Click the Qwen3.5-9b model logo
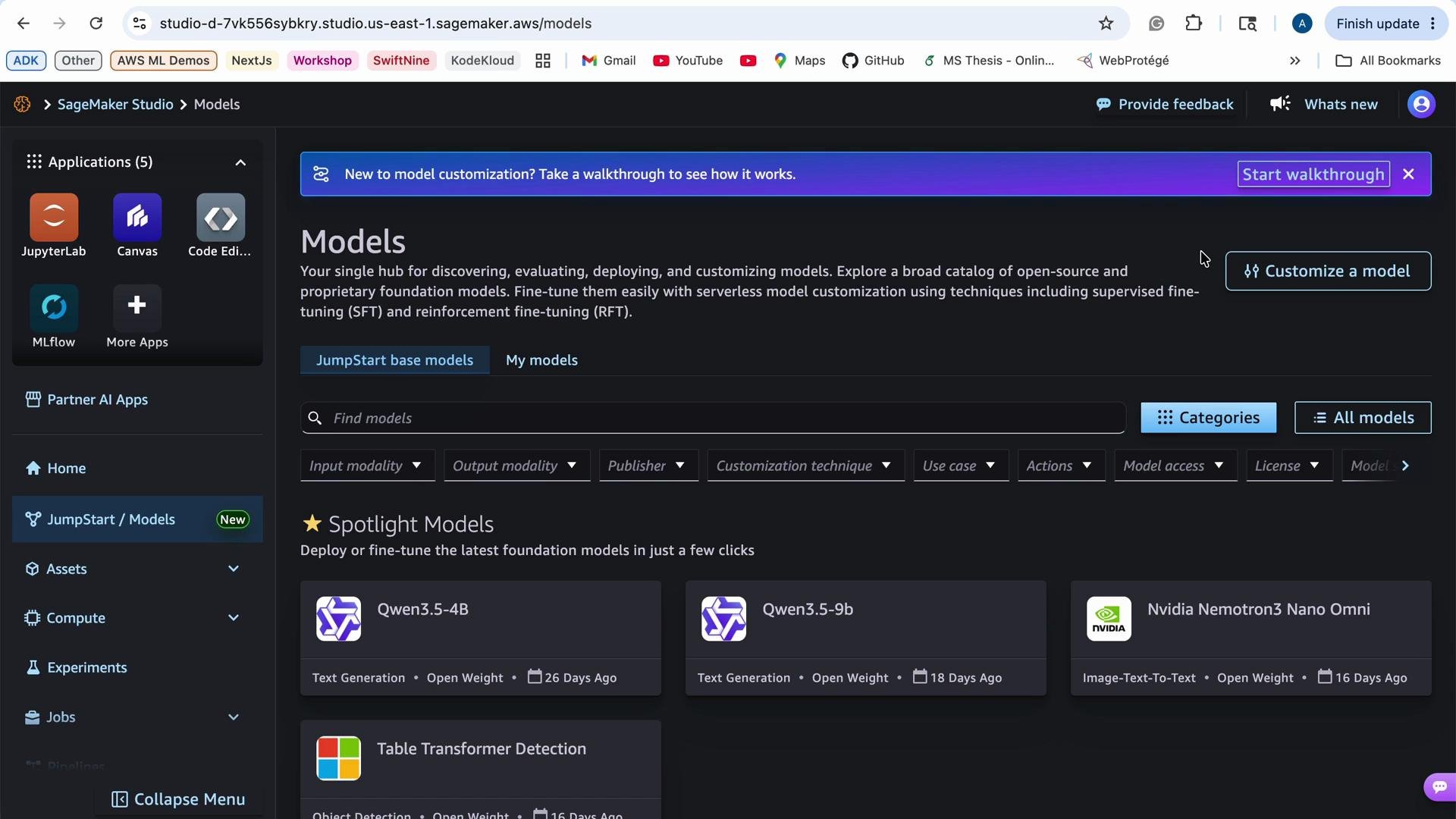 (x=723, y=619)
